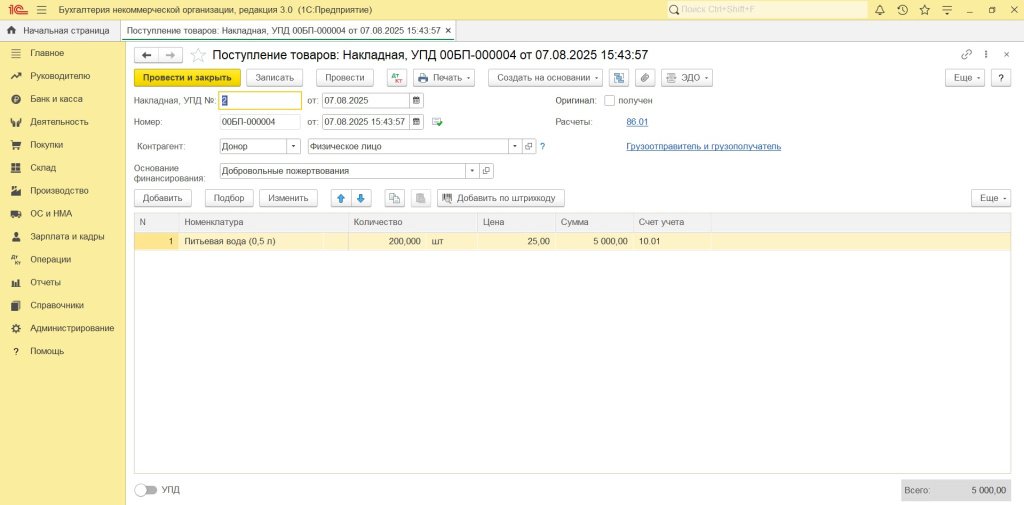
Task: Move the row down with blue arrow
Action: point(362,198)
